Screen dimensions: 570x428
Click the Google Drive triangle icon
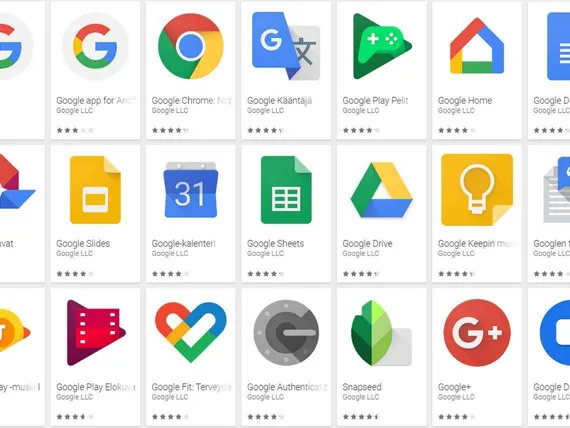click(x=382, y=190)
